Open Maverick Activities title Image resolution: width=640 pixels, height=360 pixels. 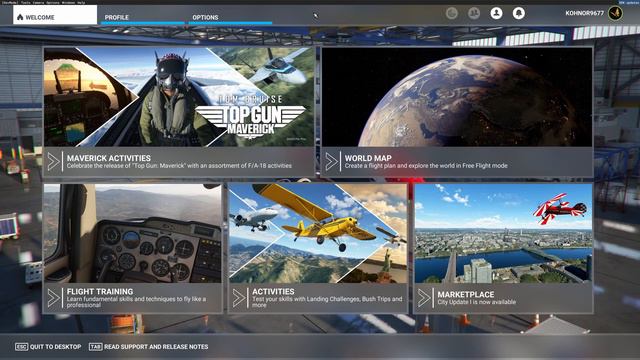[x=109, y=158]
